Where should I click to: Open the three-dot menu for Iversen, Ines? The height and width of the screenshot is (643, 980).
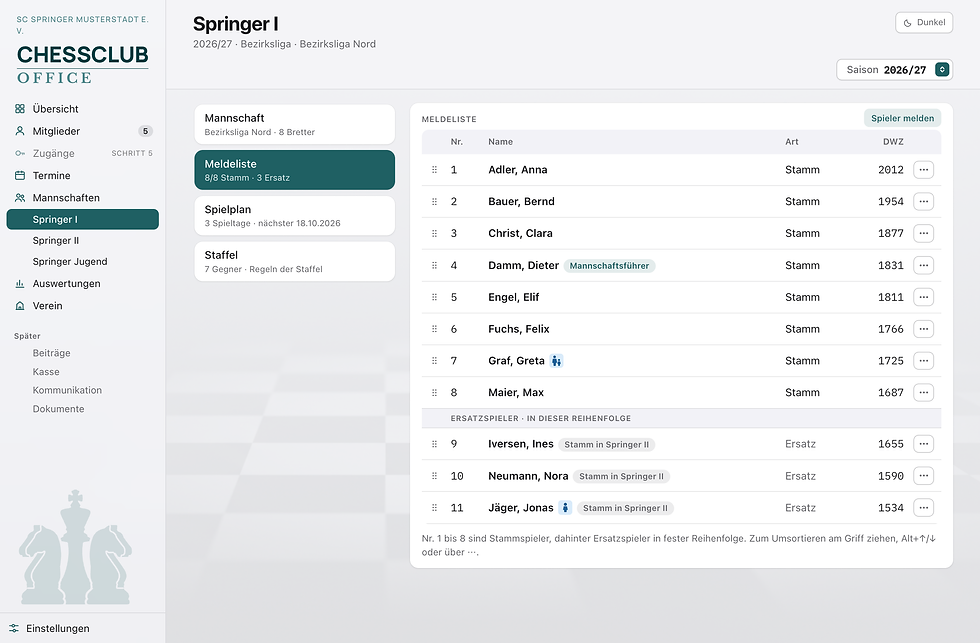click(923, 444)
